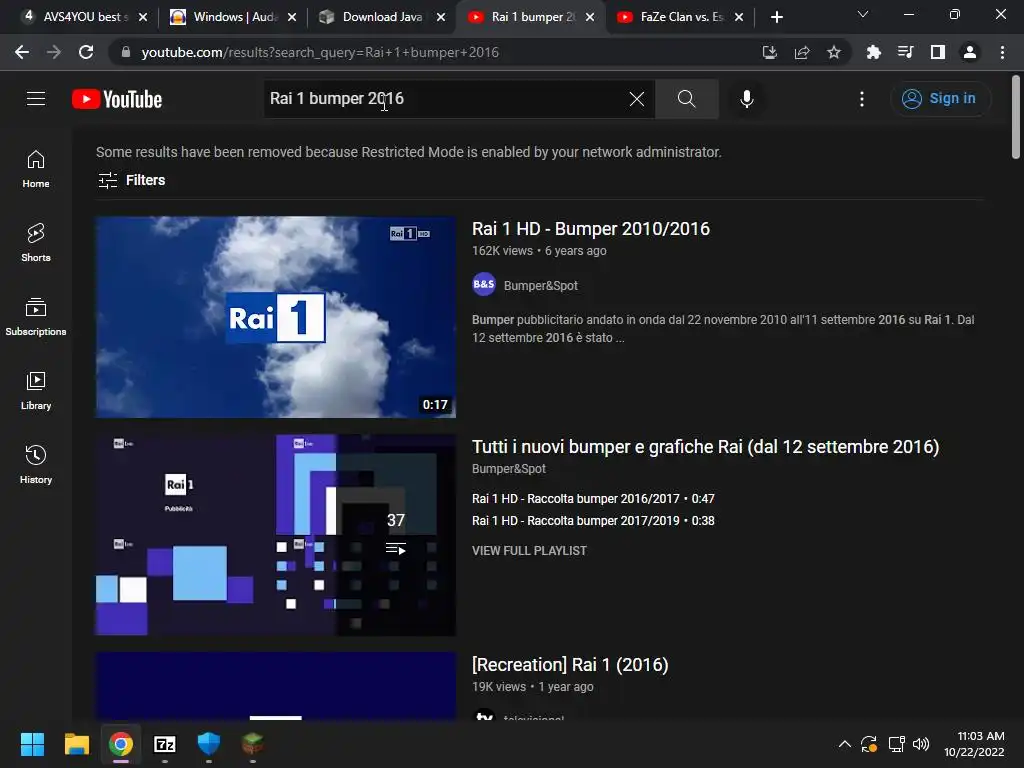Viewport: 1024px width, 768px height.
Task: Open Chrome three-dot menu
Action: (1002, 52)
